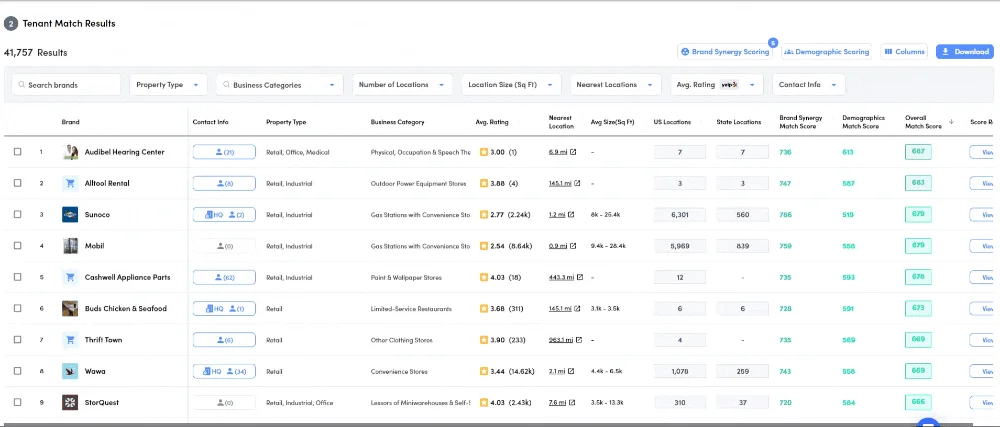
Task: Open Buds Chicken & Seafood logo thumbnail
Action: tap(70, 308)
